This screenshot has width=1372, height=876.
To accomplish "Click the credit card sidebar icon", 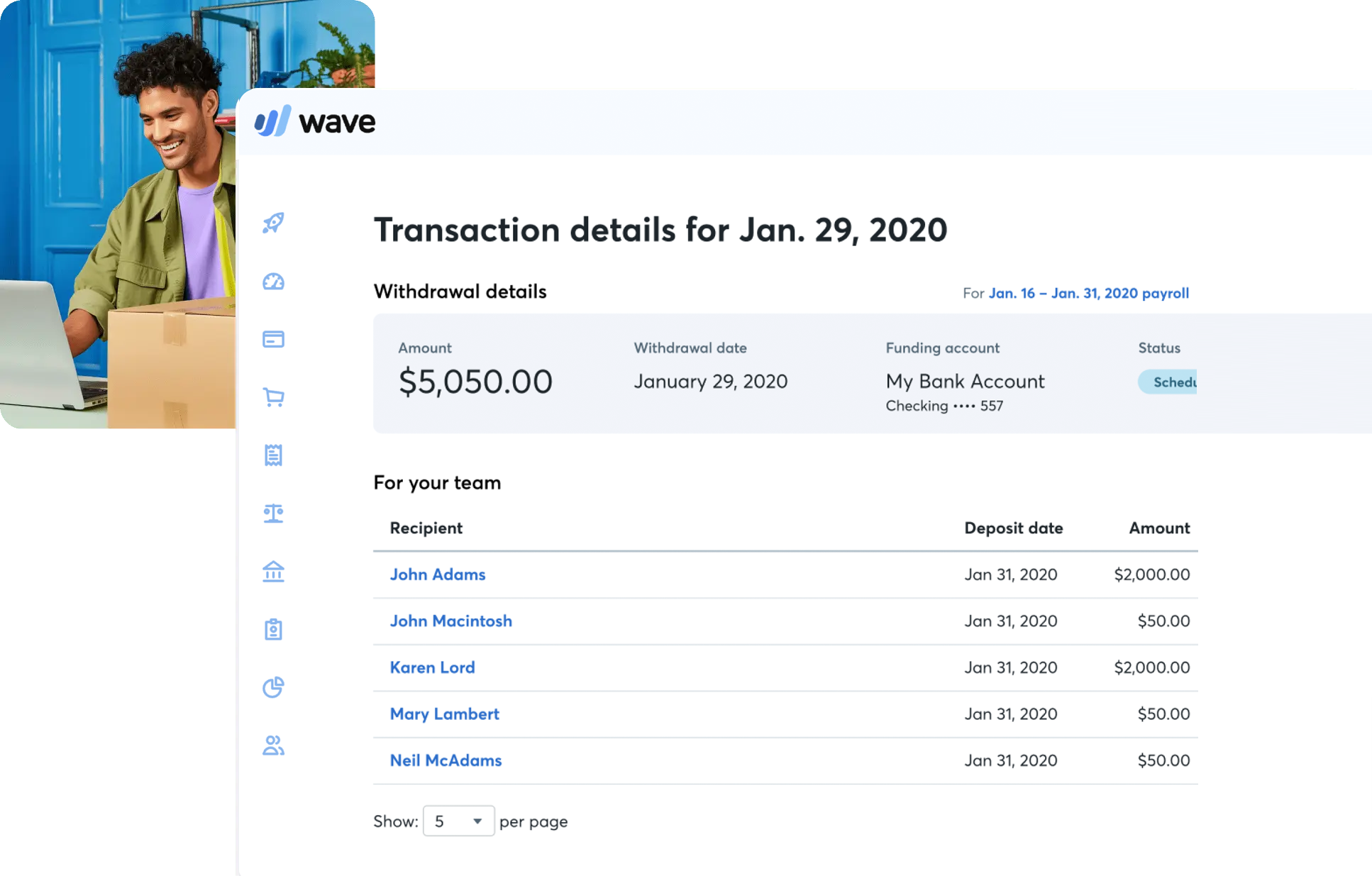I will tap(274, 339).
